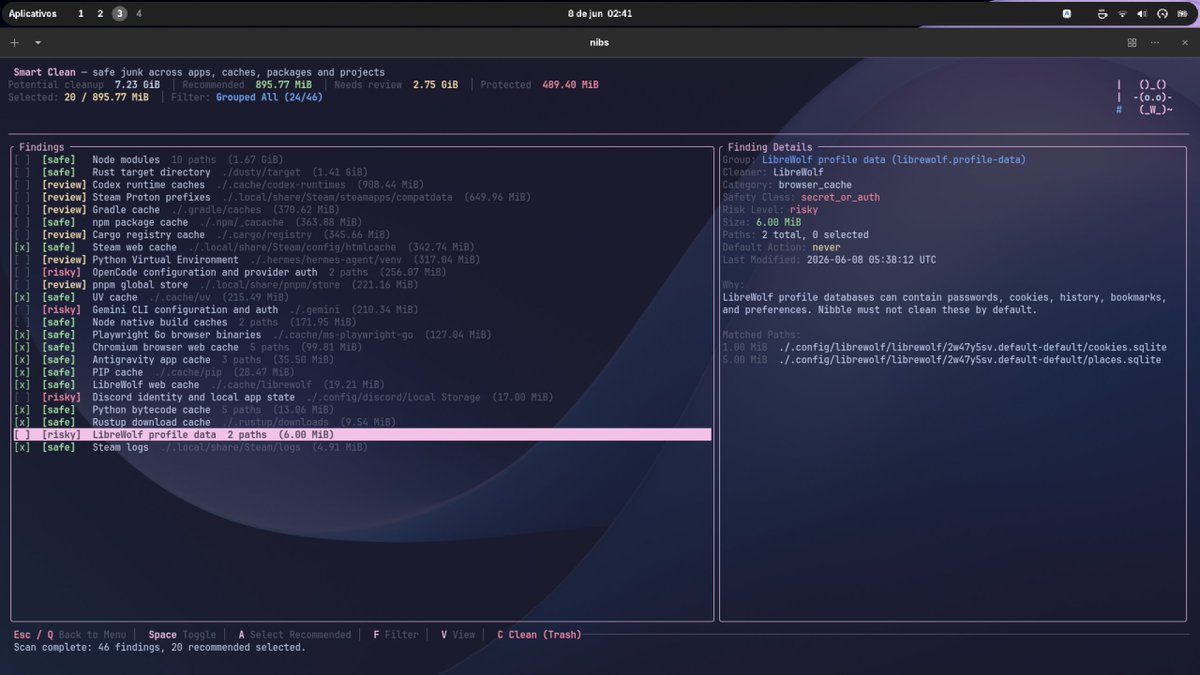Viewport: 1200px width, 675px height.
Task: Select Gemini CLI configuration and auth row
Action: tap(362, 310)
